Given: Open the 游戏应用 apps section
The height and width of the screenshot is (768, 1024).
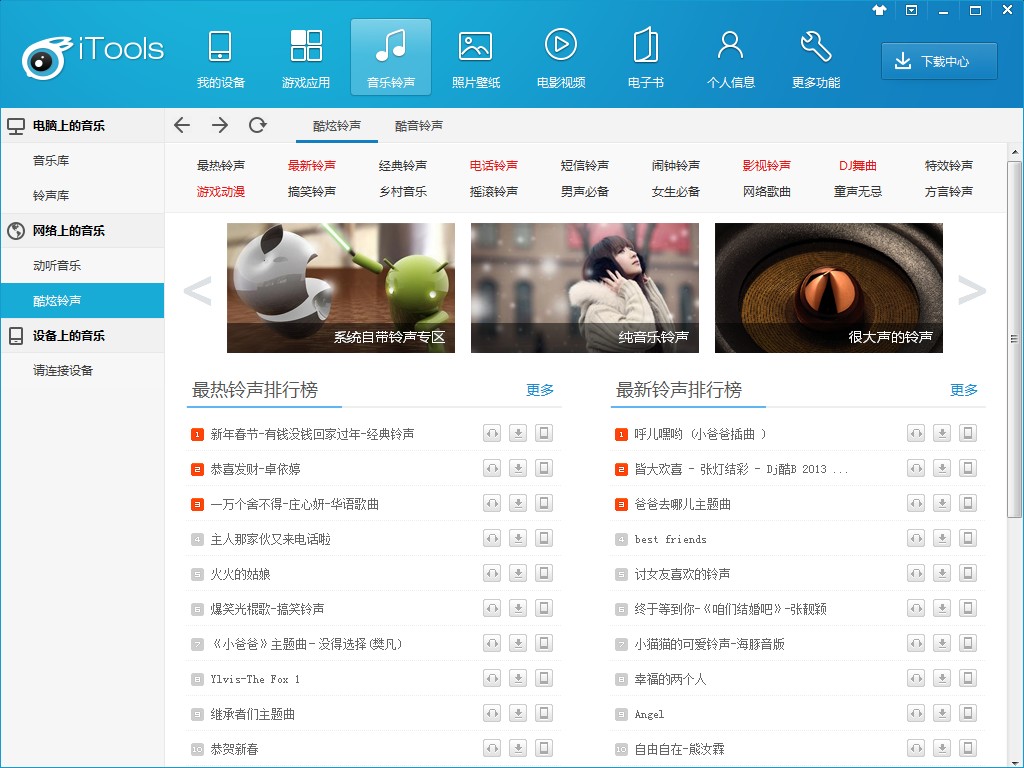Looking at the screenshot, I should tap(306, 58).
